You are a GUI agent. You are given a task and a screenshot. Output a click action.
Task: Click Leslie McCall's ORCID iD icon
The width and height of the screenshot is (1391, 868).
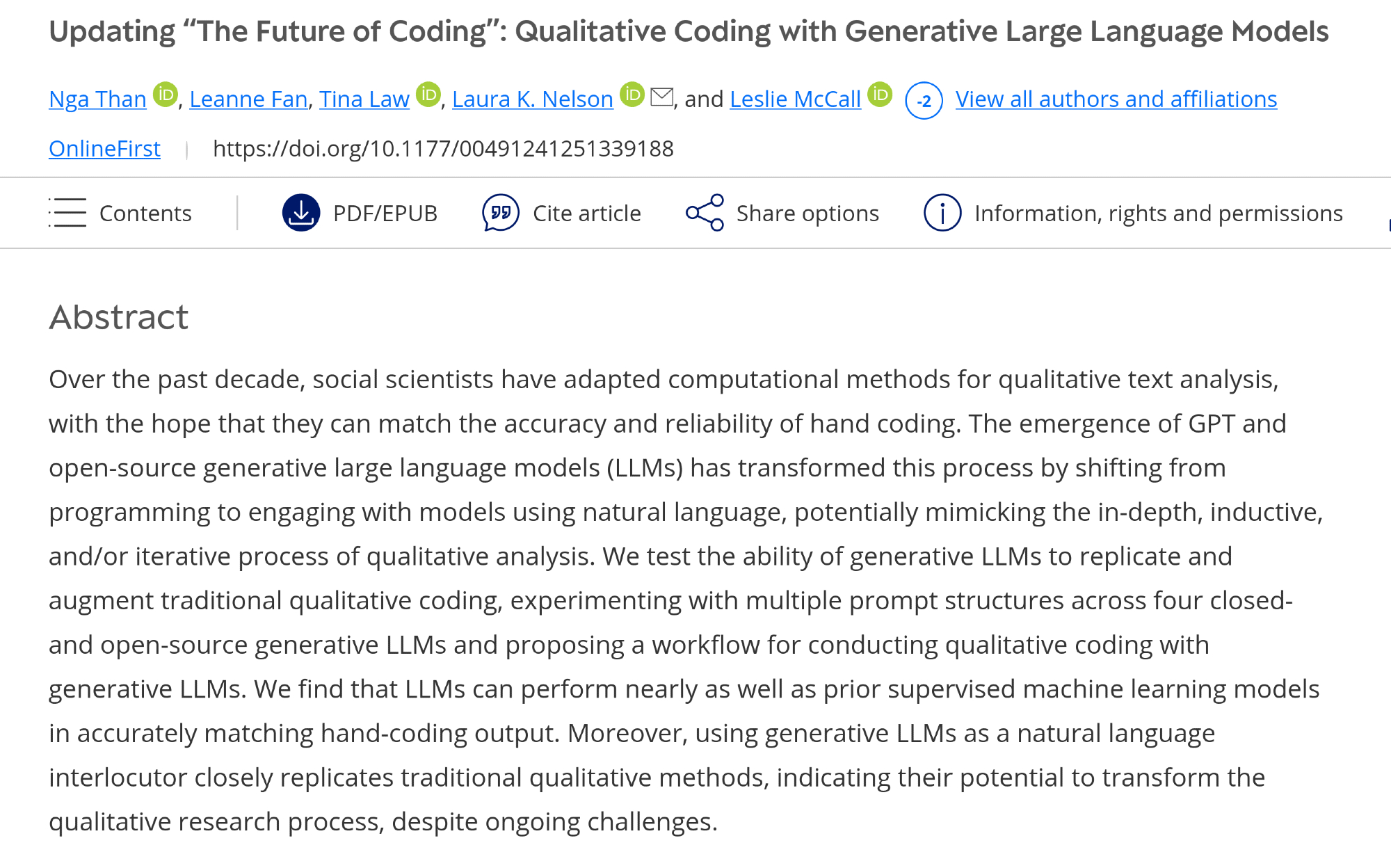880,95
